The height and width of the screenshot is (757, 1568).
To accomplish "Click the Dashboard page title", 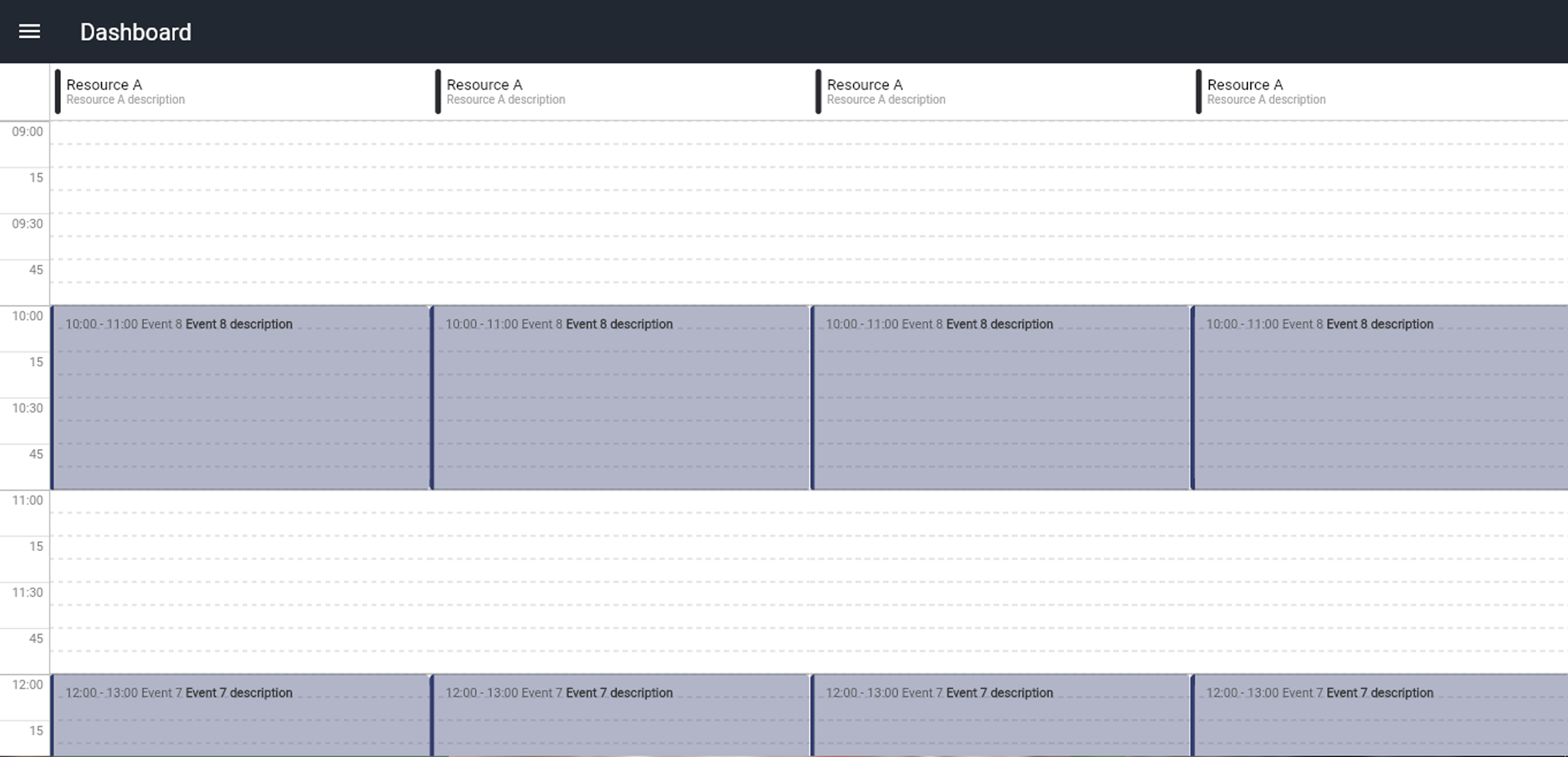I will [135, 32].
